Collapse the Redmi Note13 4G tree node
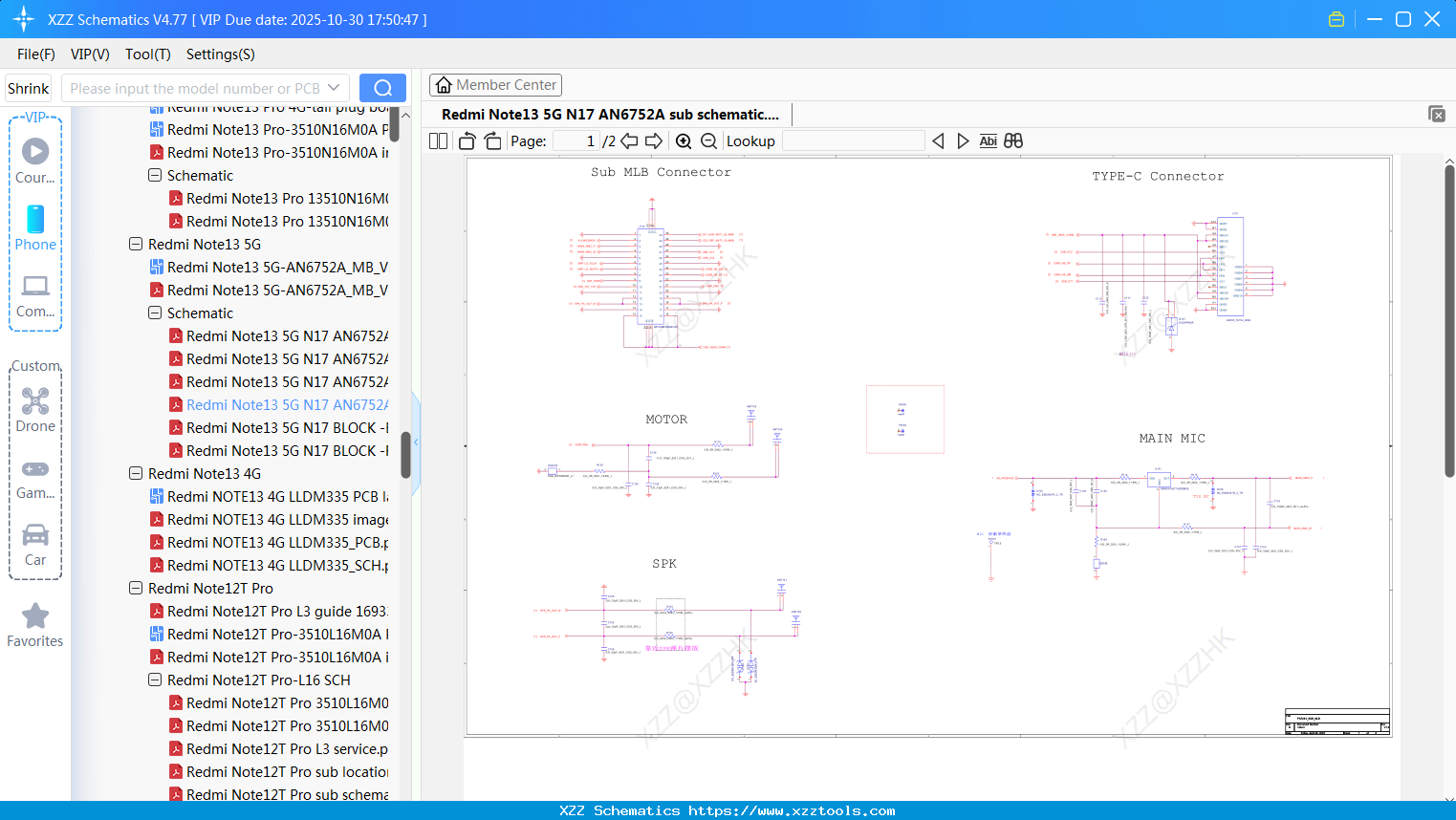Image resolution: width=1456 pixels, height=820 pixels. (x=136, y=474)
